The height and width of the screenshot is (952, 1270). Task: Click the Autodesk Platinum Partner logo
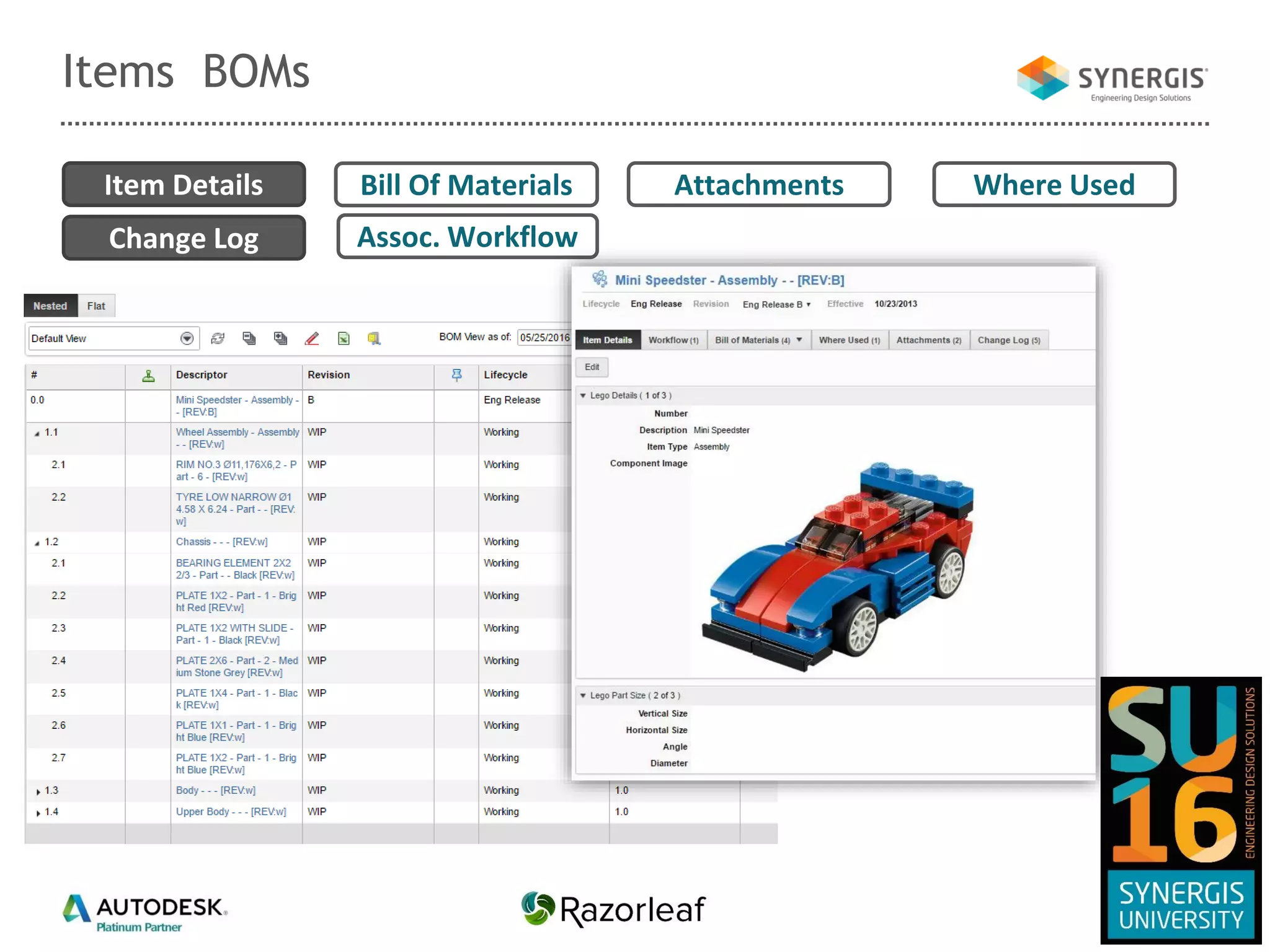tap(145, 913)
